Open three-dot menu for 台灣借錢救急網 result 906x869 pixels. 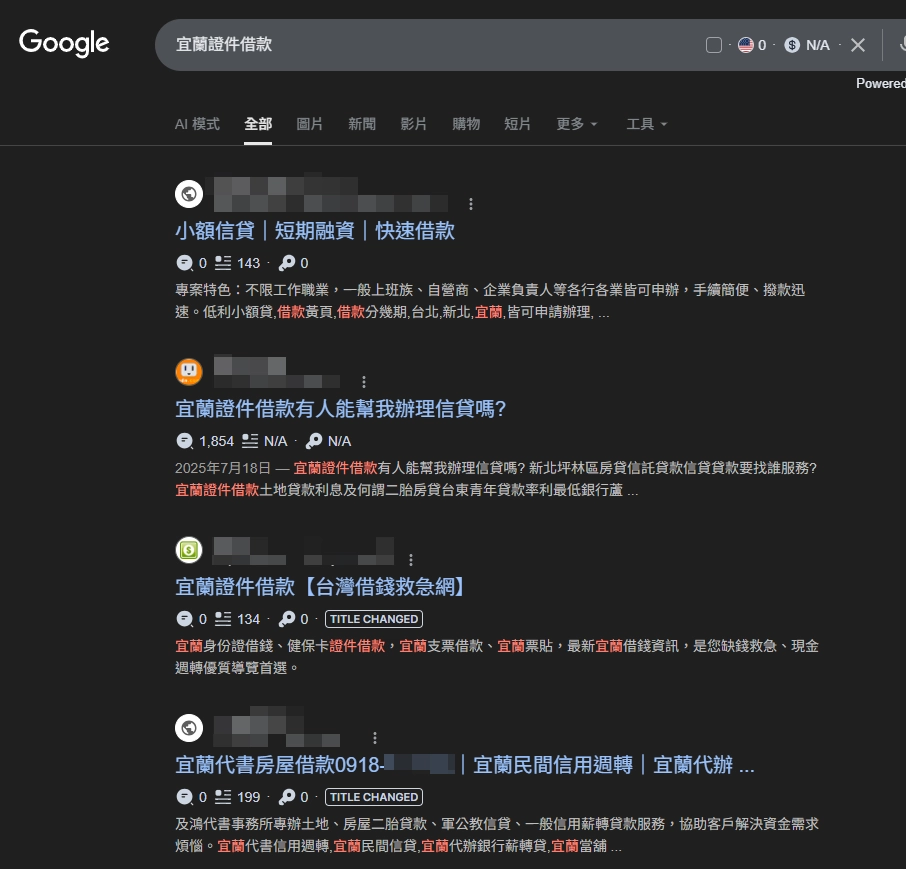point(411,560)
